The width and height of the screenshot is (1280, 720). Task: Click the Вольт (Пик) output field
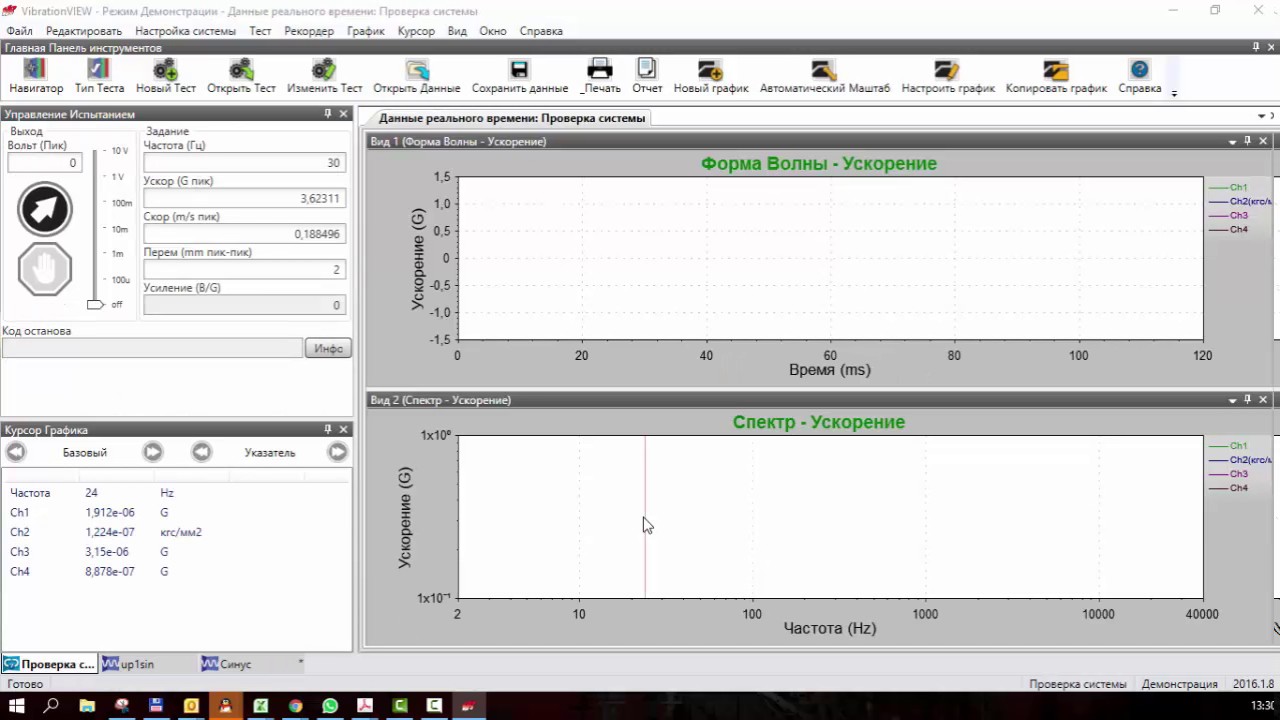44,163
